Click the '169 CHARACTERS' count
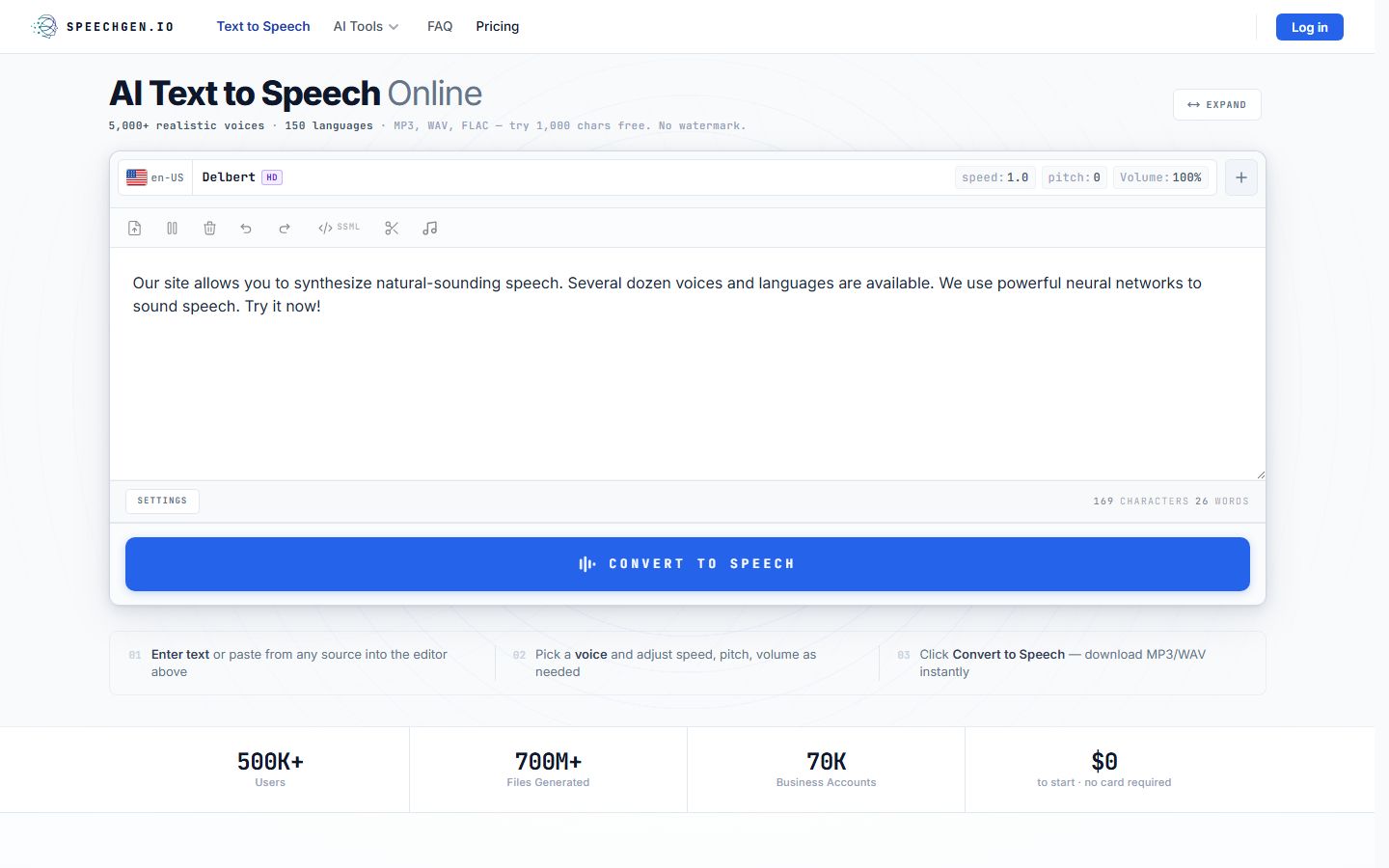The image size is (1389, 868). (x=1140, y=502)
